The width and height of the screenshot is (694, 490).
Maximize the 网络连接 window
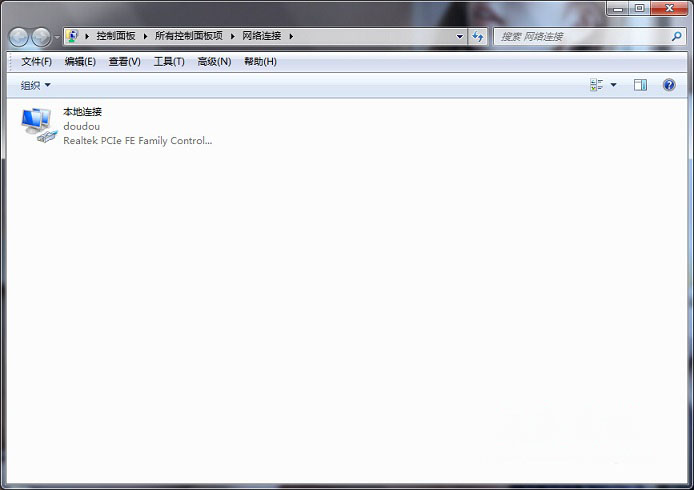pyautogui.click(x=640, y=8)
